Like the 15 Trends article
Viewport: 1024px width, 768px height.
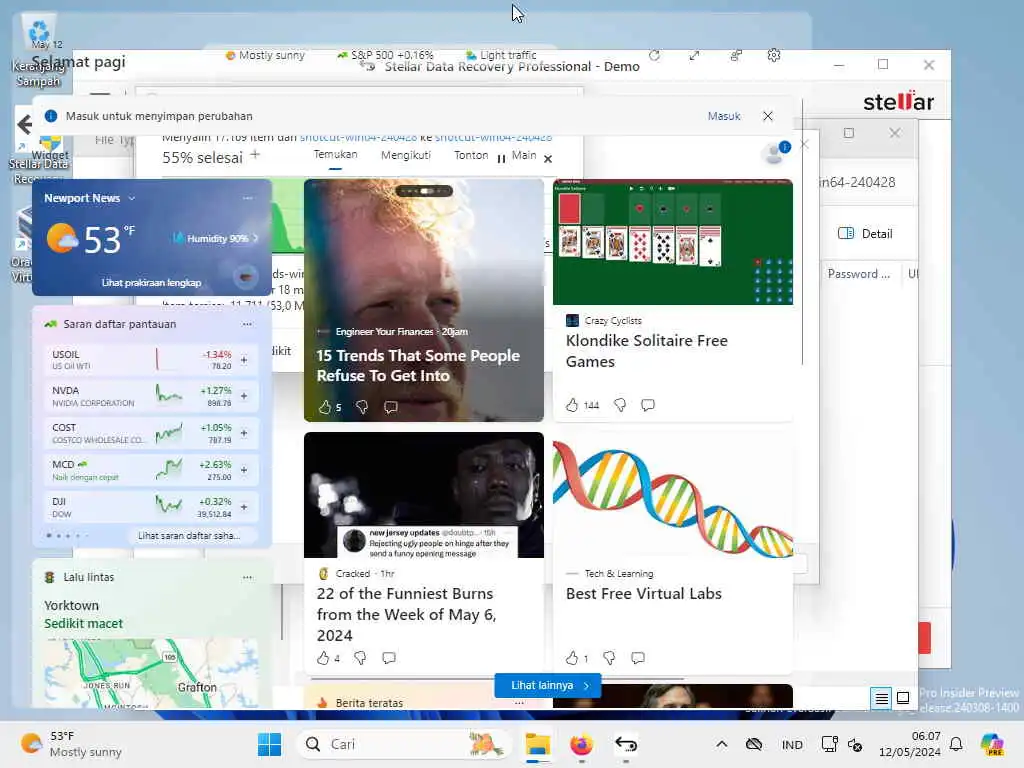[x=325, y=407]
